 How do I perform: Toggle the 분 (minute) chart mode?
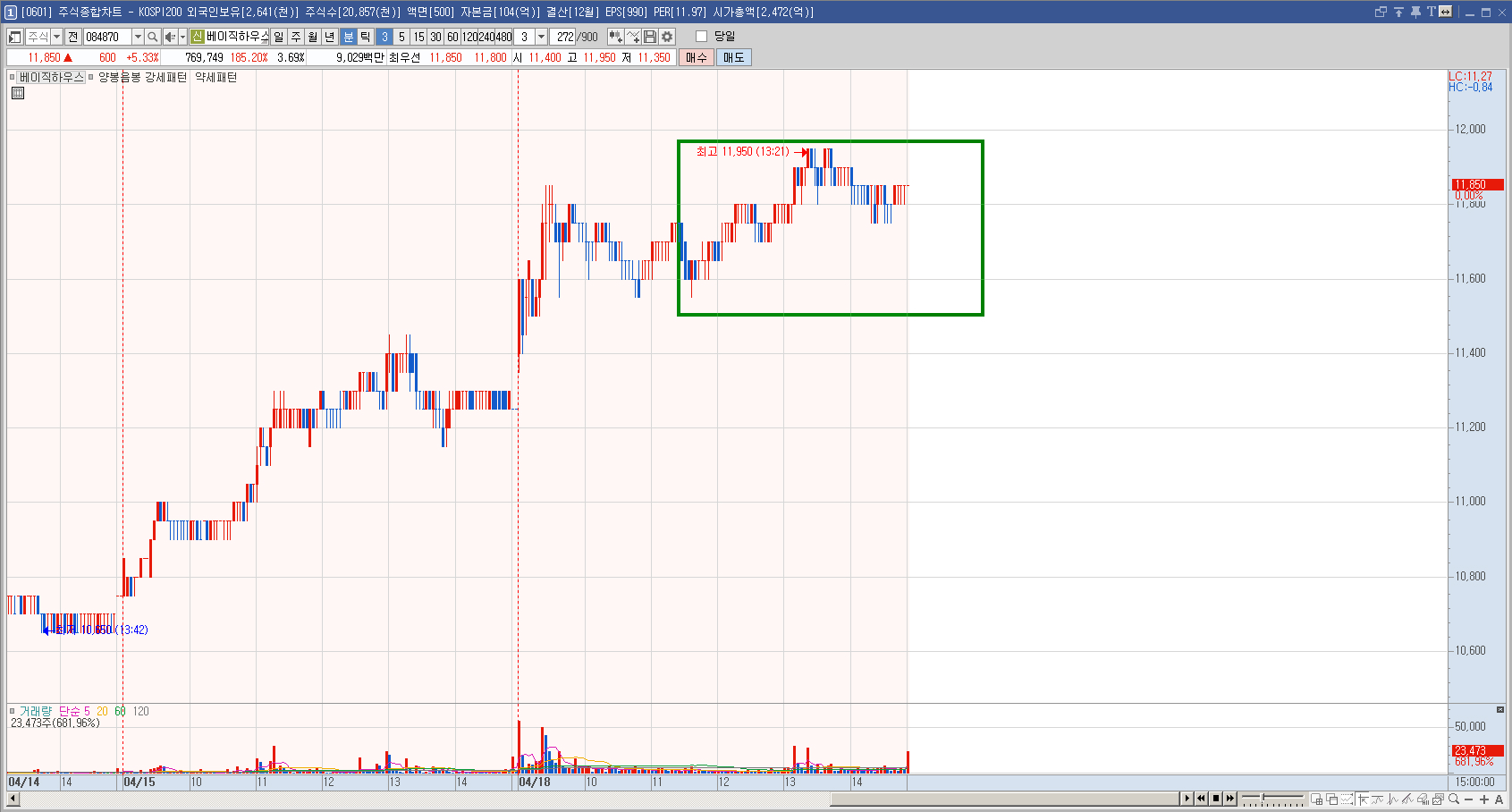(x=349, y=37)
